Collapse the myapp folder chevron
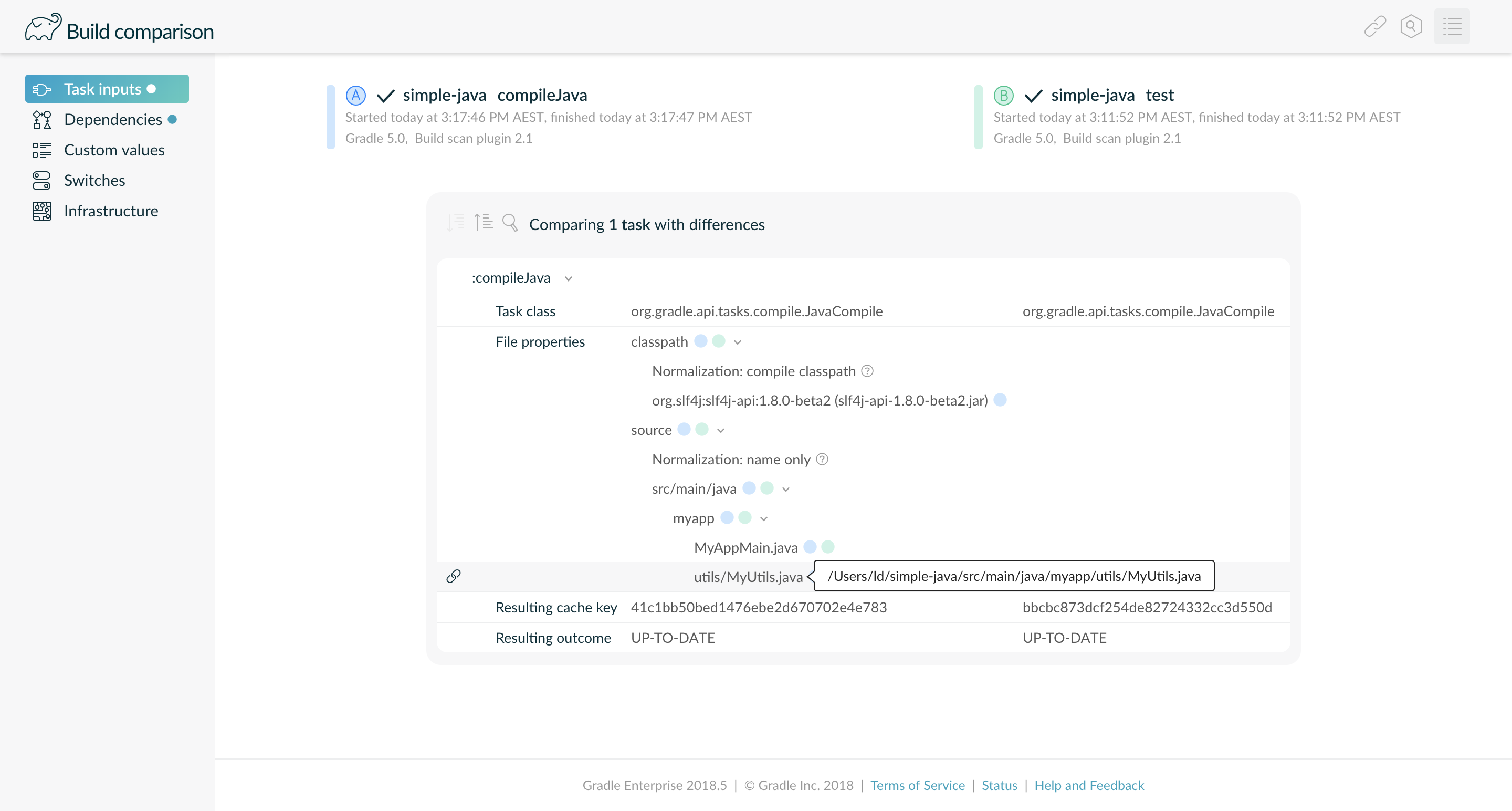 [763, 518]
